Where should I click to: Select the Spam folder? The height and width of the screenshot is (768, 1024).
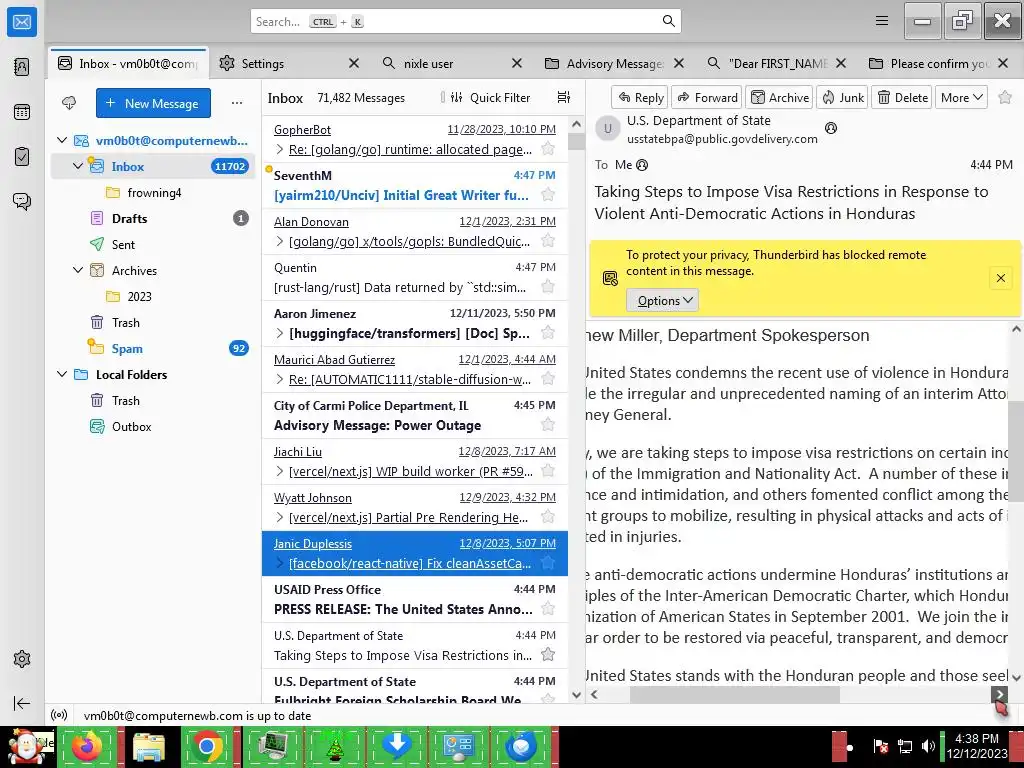(x=153, y=348)
